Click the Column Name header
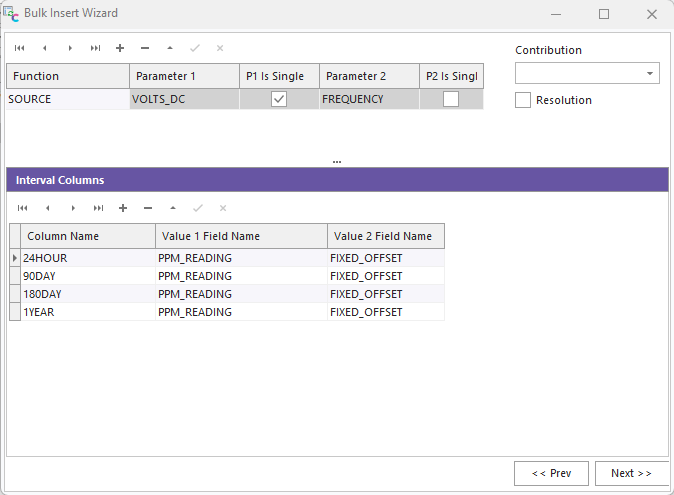 click(x=88, y=236)
